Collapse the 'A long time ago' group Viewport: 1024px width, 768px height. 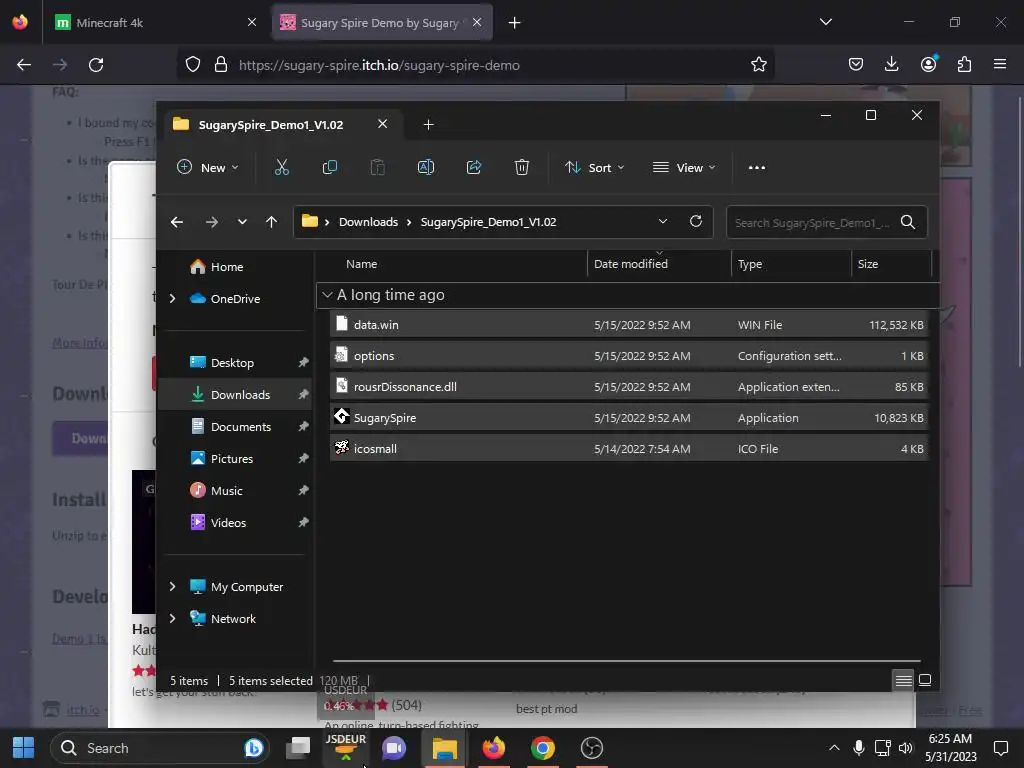[x=328, y=295]
